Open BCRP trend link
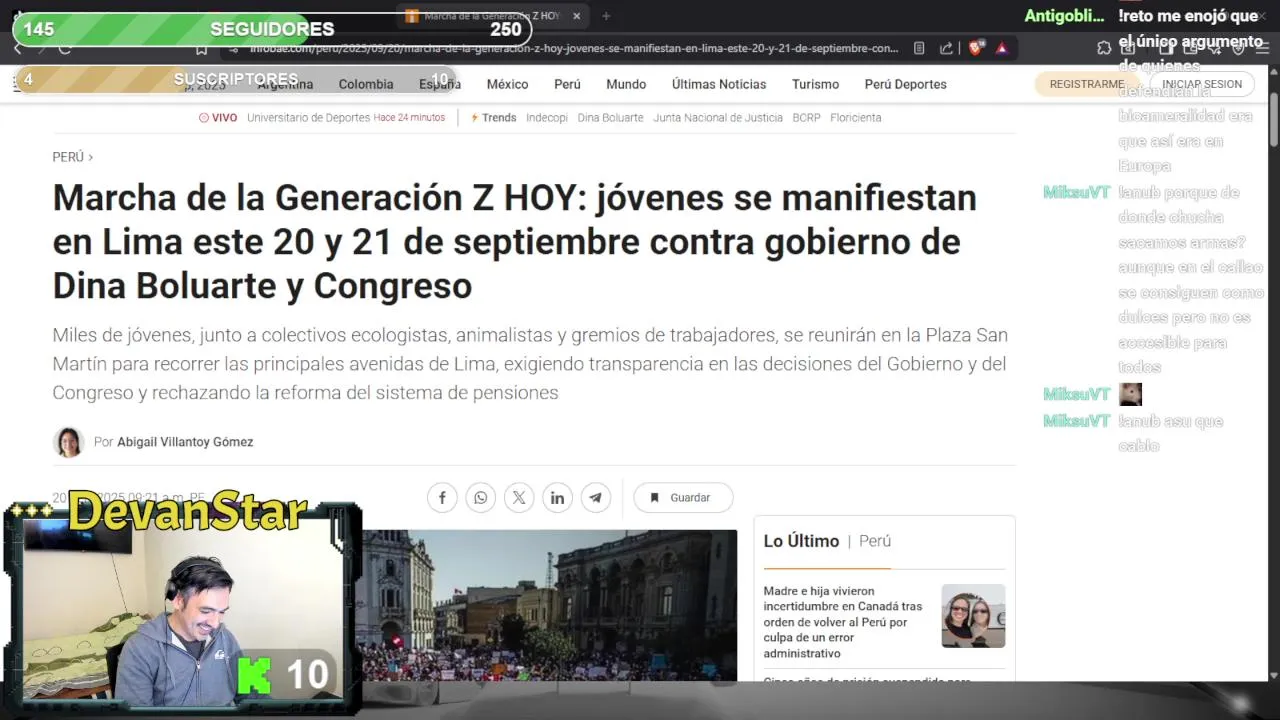This screenshot has height=720, width=1280. coord(806,117)
